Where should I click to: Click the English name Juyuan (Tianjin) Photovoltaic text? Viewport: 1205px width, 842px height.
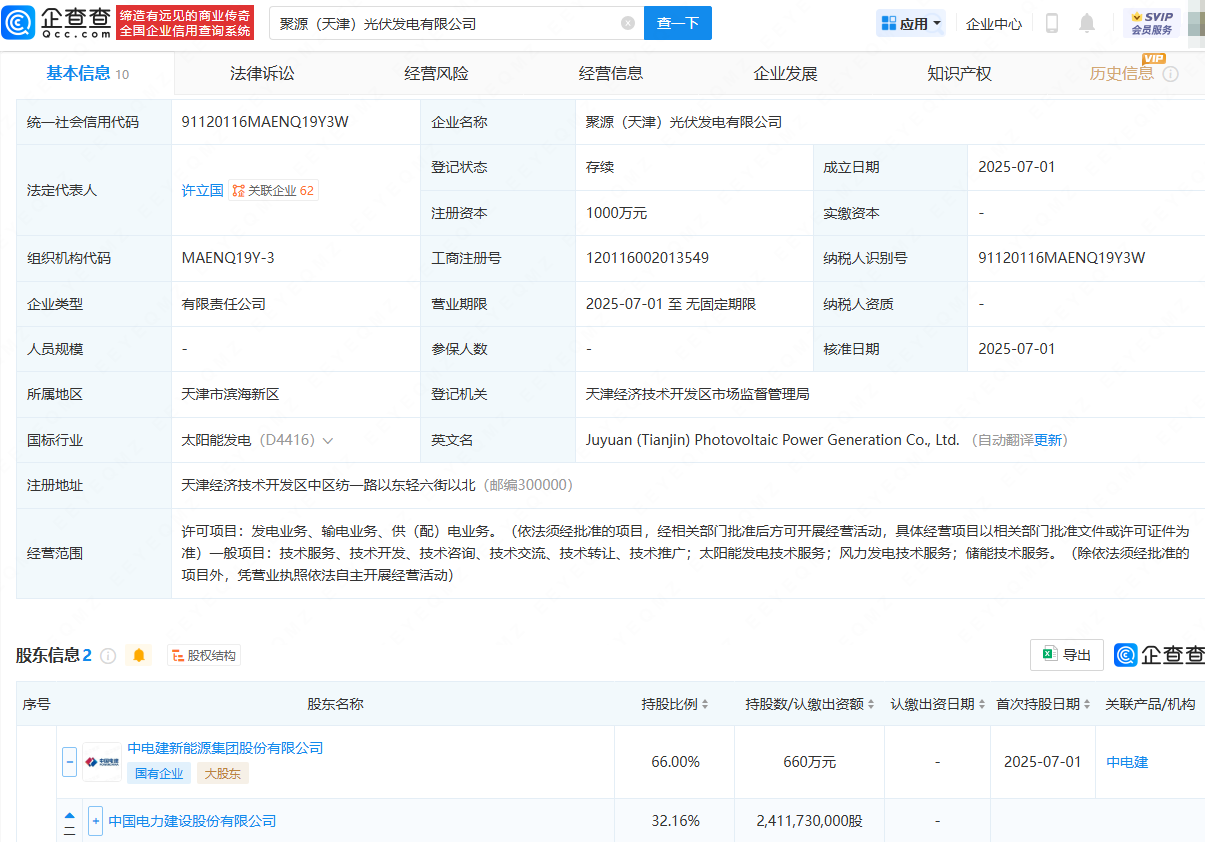[x=773, y=440]
